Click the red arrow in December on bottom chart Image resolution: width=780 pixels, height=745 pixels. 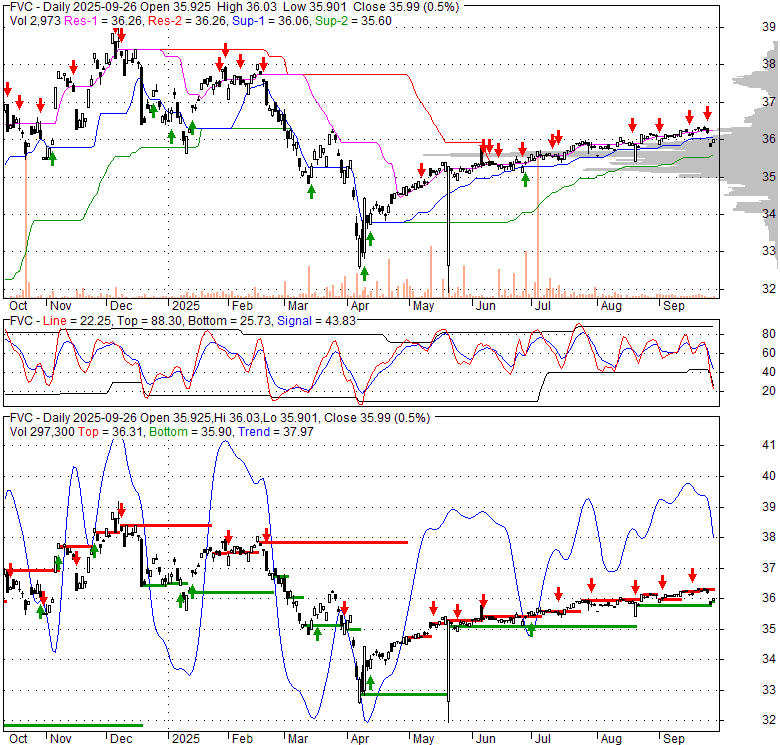[121, 510]
